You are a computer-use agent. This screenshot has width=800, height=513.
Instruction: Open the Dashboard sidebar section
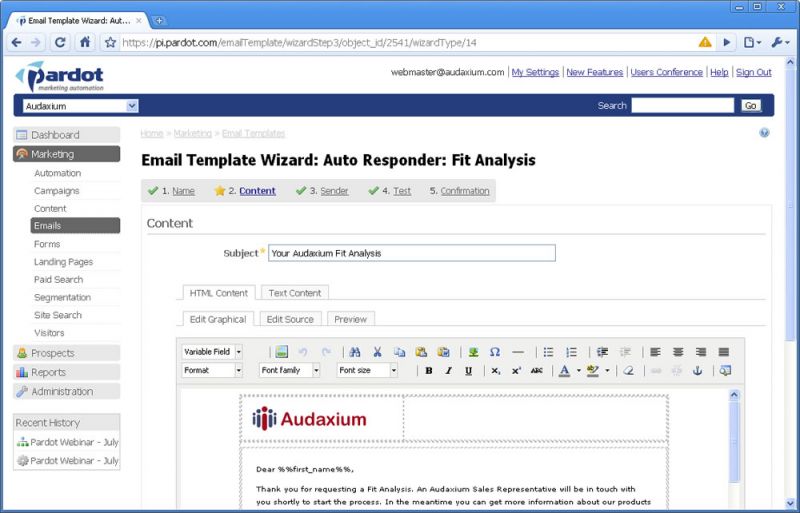(x=67, y=135)
